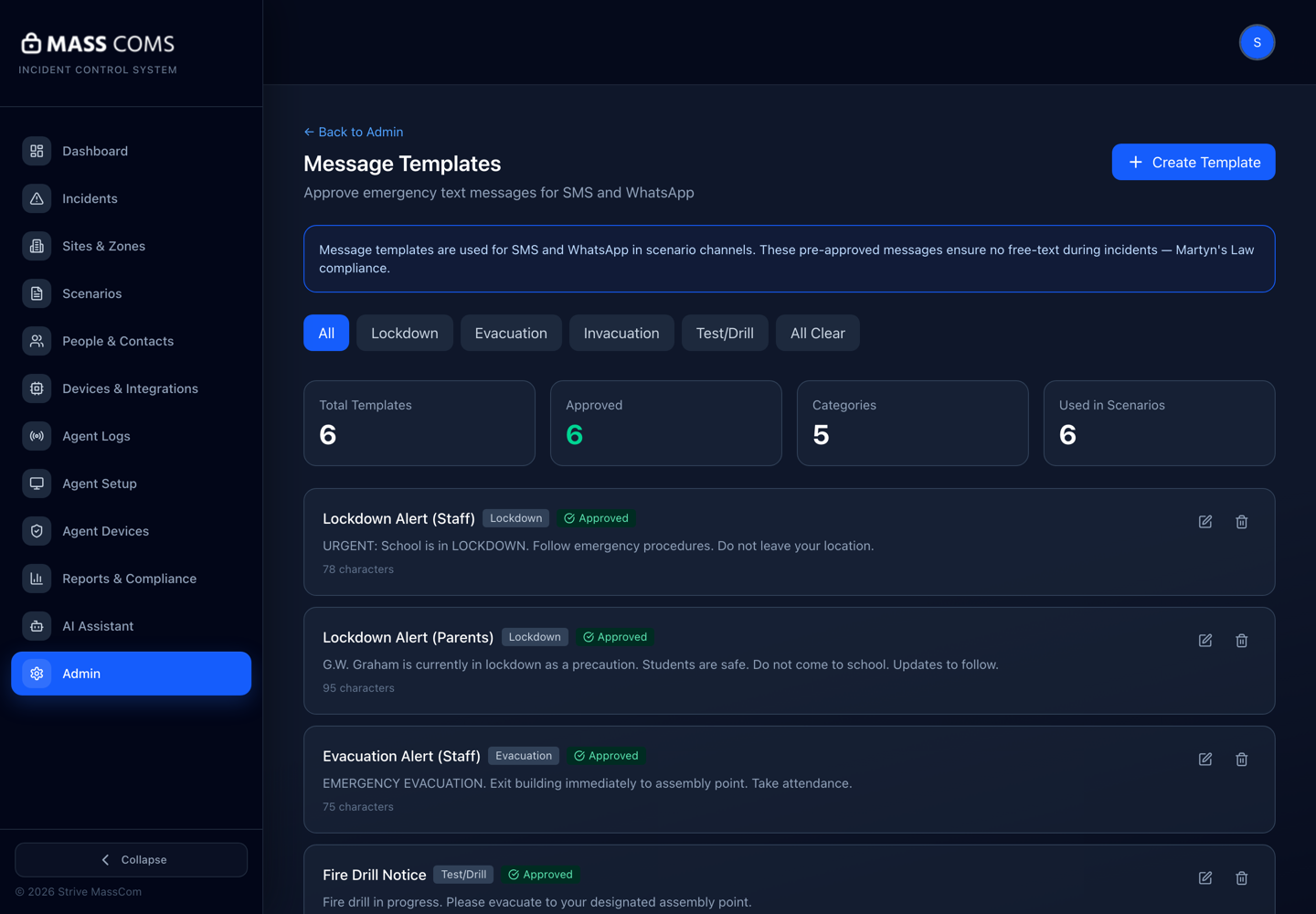Filter templates by All Clear
The height and width of the screenshot is (914, 1316).
tap(818, 333)
